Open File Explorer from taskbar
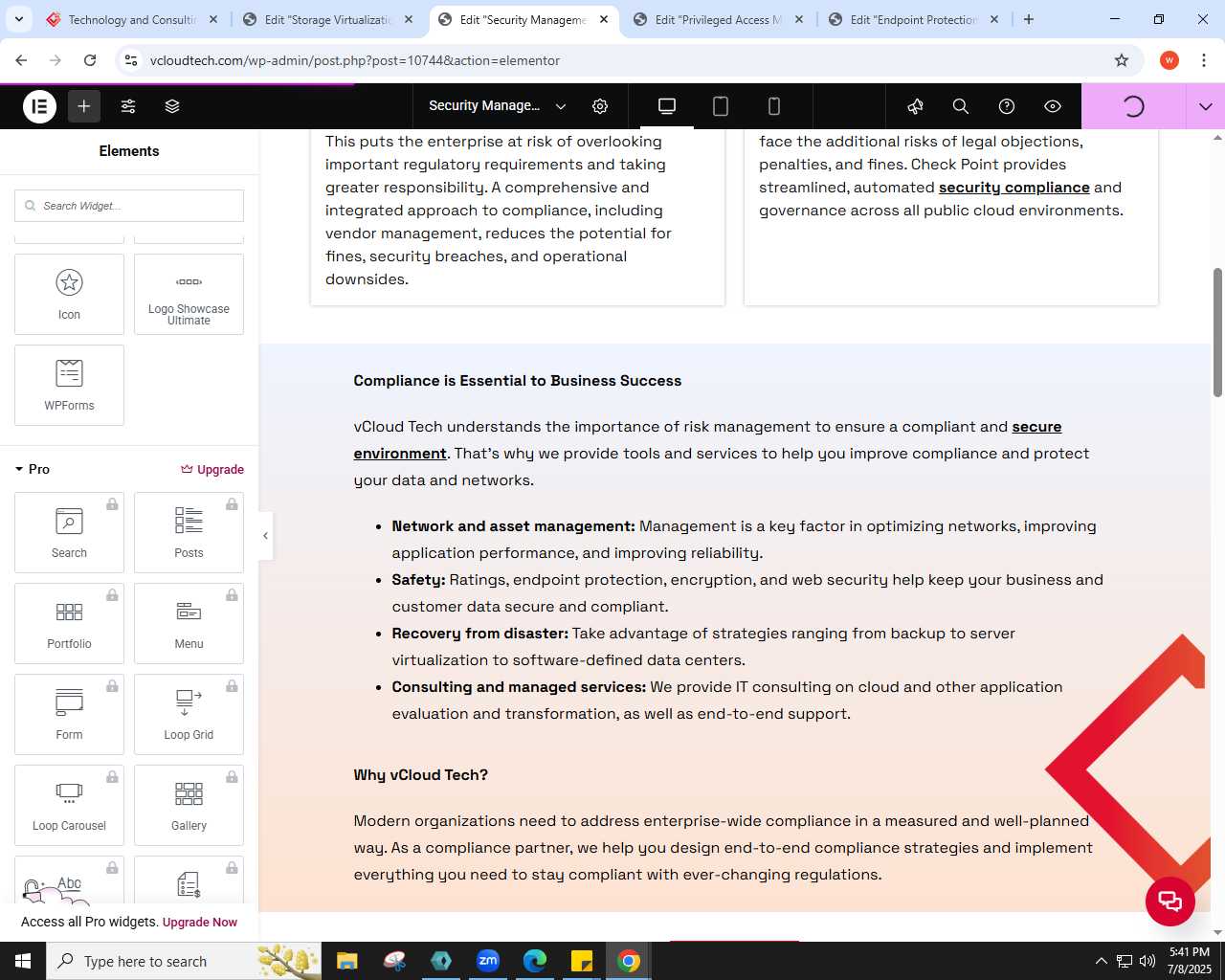This screenshot has width=1225, height=980. pos(347,961)
